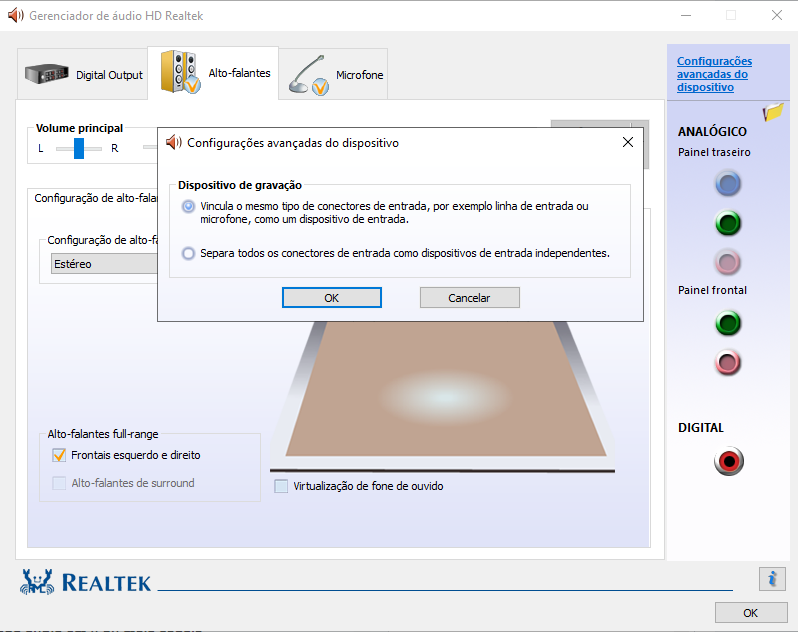Select the option separating all input connectors
The width and height of the screenshot is (798, 632).
tap(188, 253)
